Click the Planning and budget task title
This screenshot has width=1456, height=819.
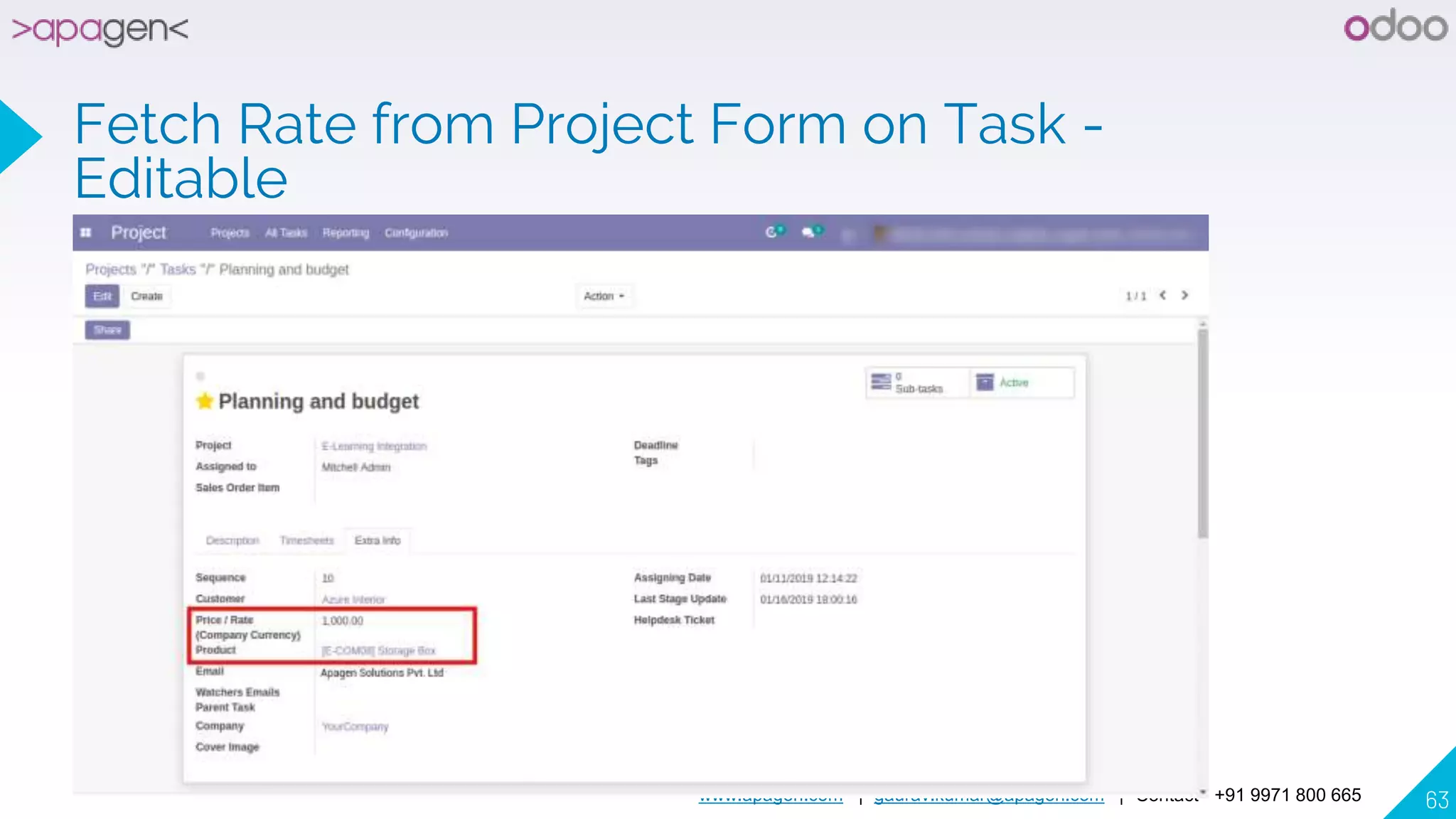click(318, 402)
